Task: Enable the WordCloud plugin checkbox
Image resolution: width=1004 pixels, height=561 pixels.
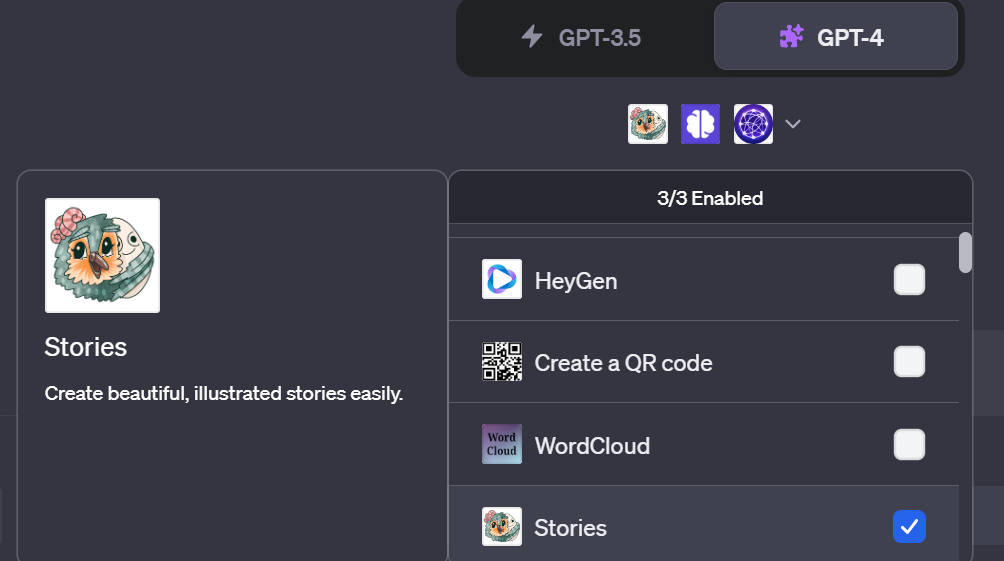Action: [909, 444]
